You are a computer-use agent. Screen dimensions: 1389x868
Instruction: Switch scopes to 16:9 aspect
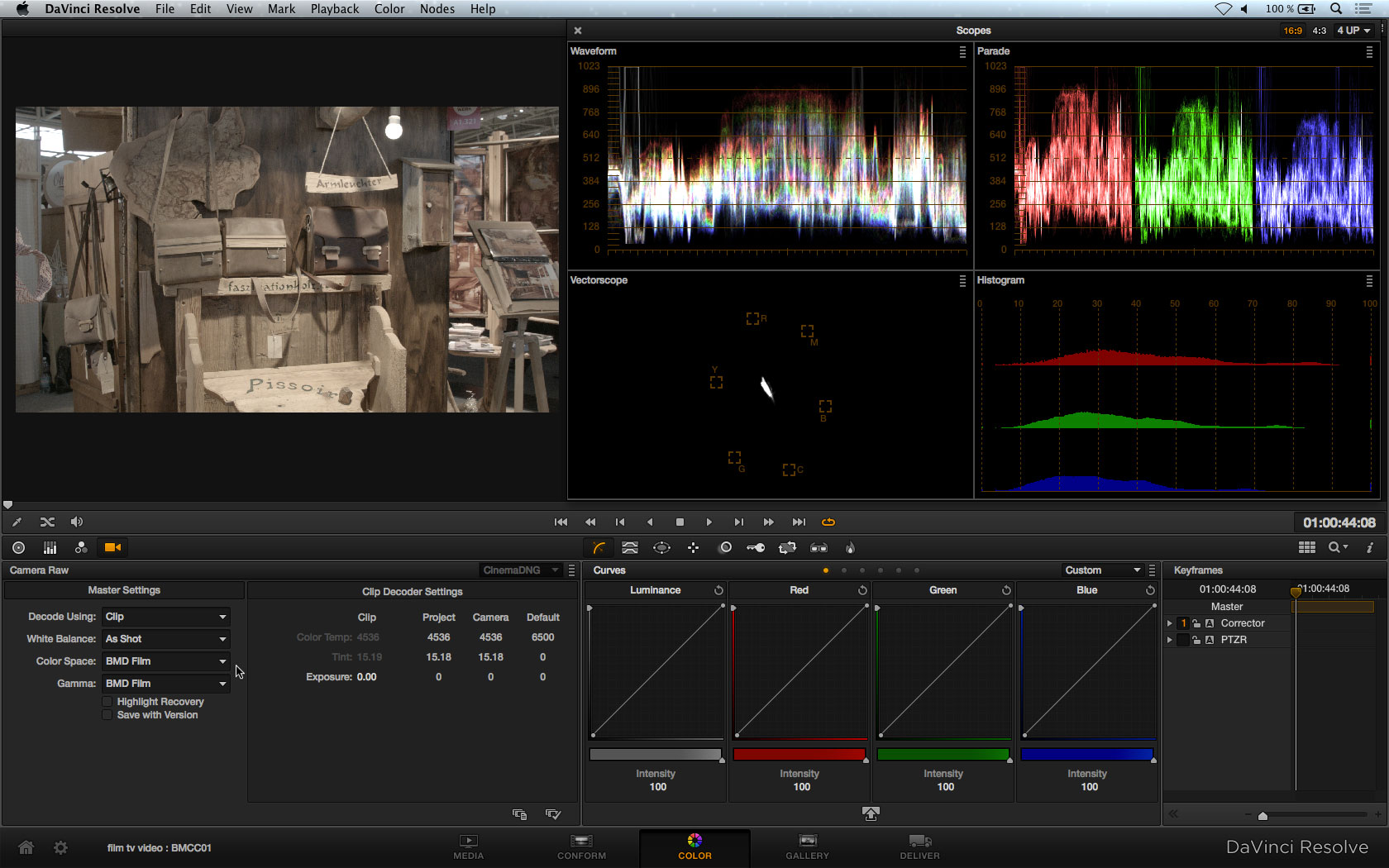(x=1292, y=31)
